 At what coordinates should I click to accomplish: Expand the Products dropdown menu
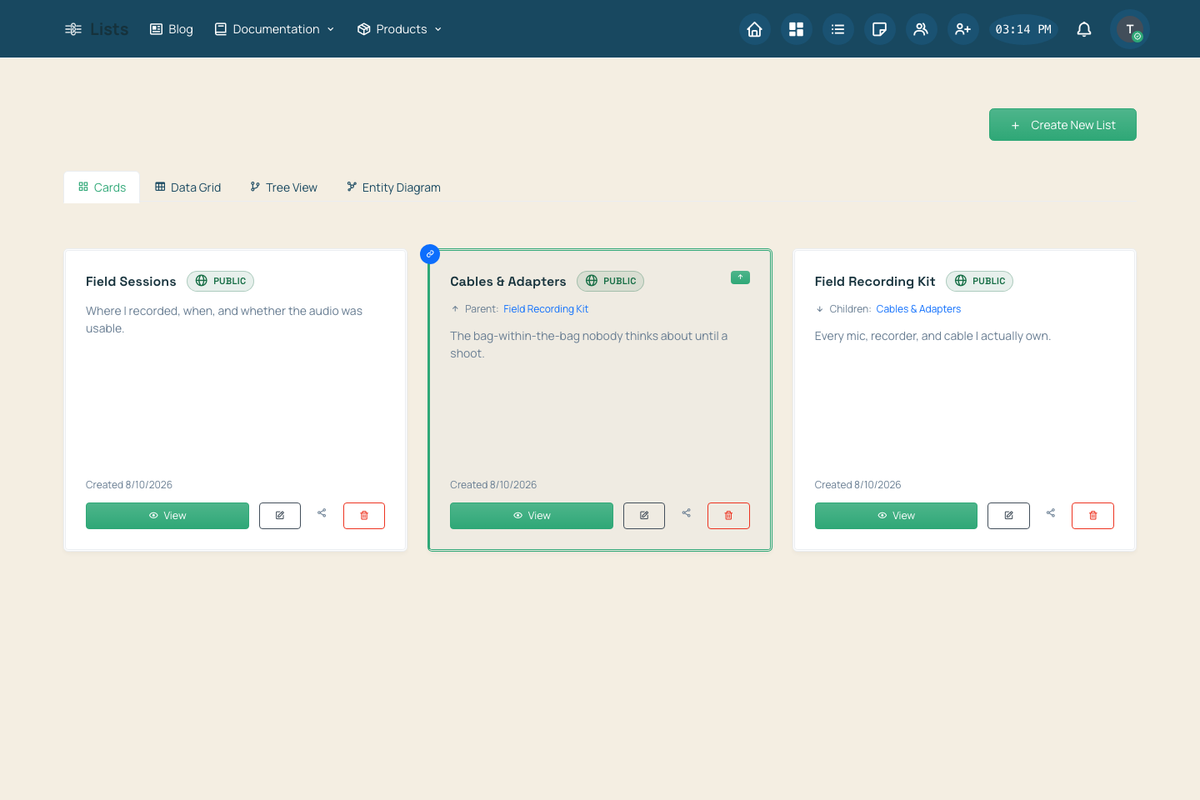pyautogui.click(x=399, y=29)
